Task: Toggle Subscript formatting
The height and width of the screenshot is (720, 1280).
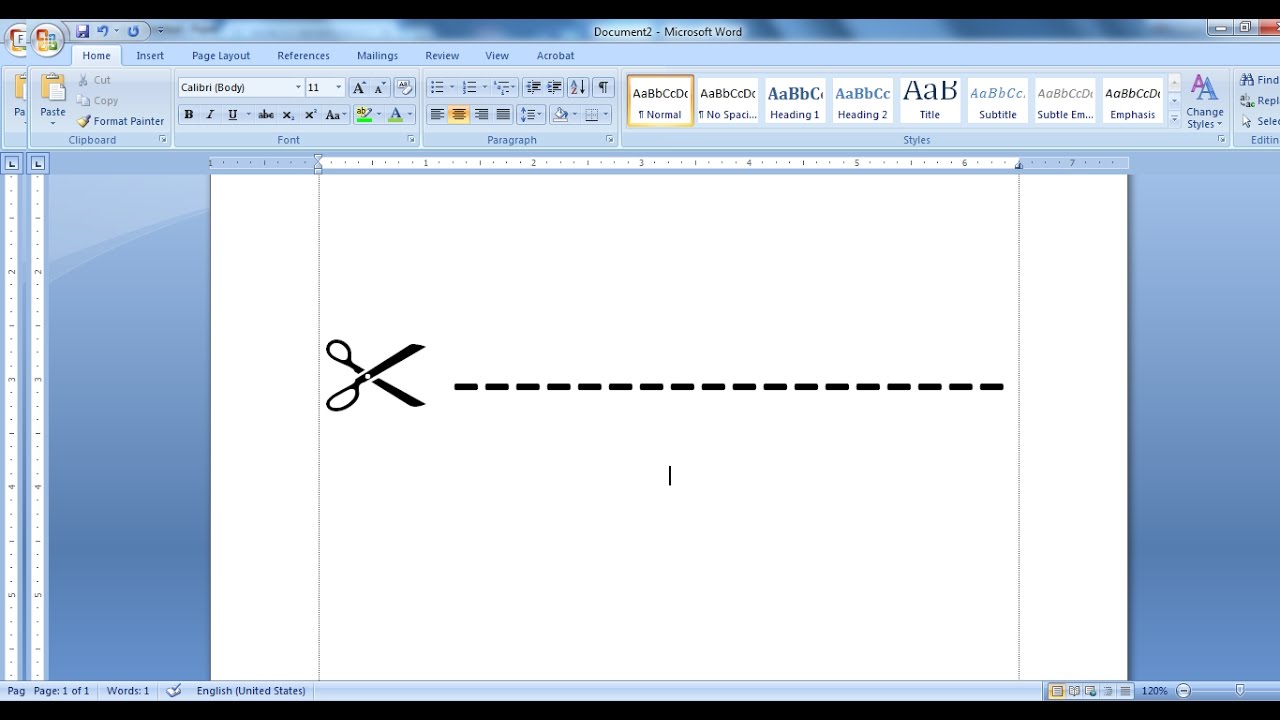Action: [288, 115]
